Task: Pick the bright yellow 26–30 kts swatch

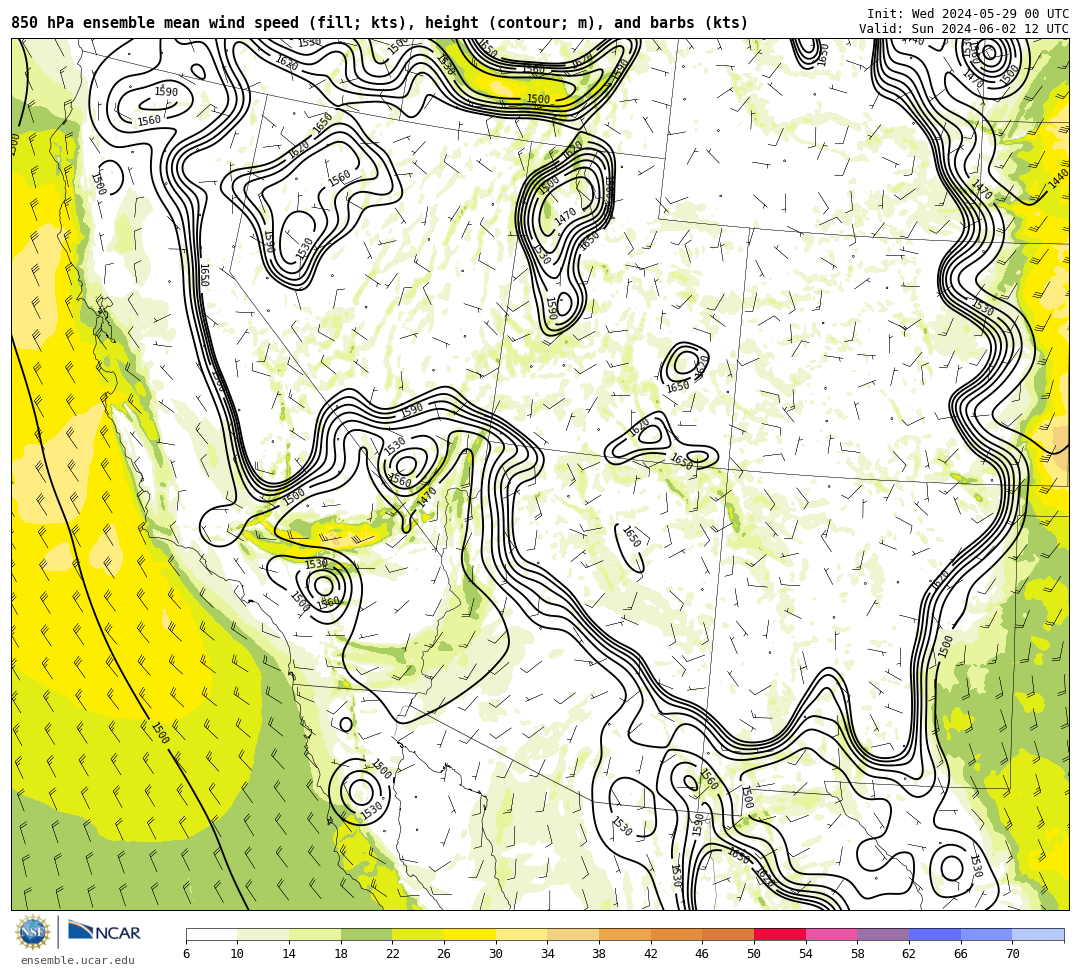Action: coord(470,934)
